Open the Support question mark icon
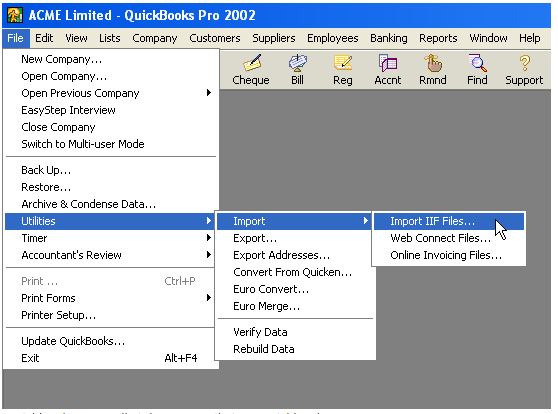 tap(524, 63)
